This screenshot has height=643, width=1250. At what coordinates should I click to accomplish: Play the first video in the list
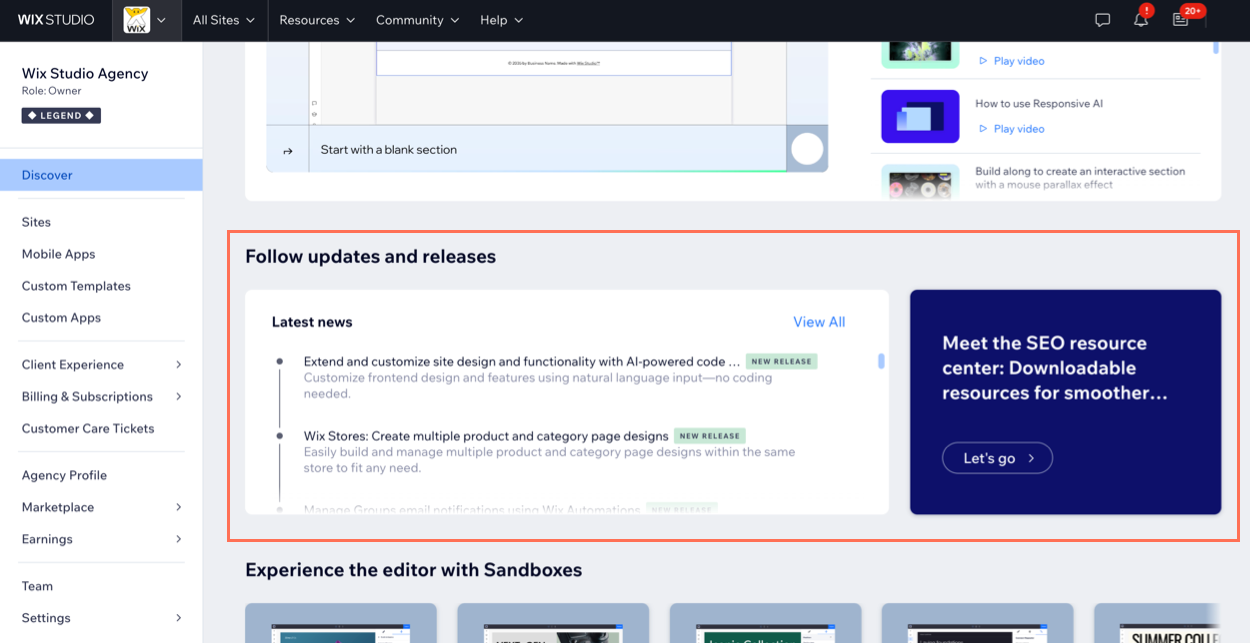1011,61
